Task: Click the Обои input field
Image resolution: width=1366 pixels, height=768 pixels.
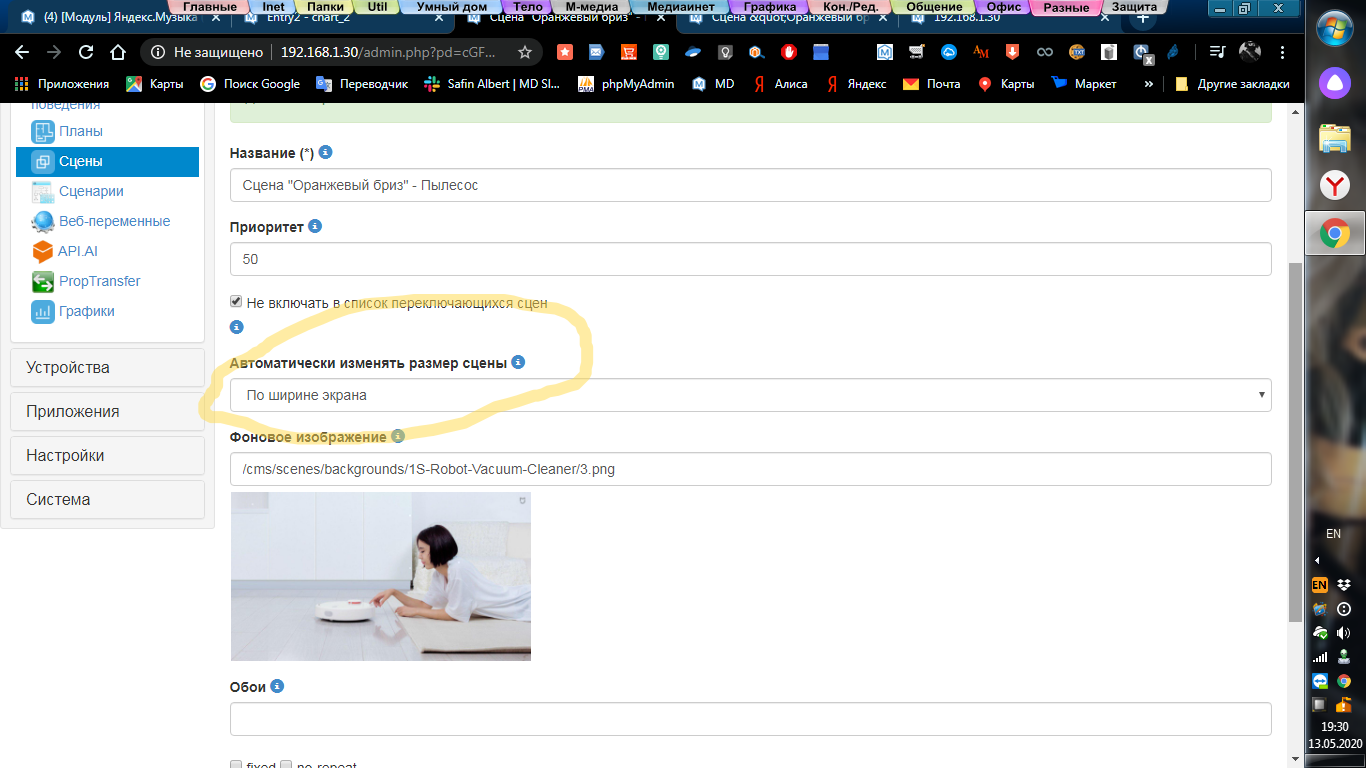Action: pyautogui.click(x=751, y=719)
